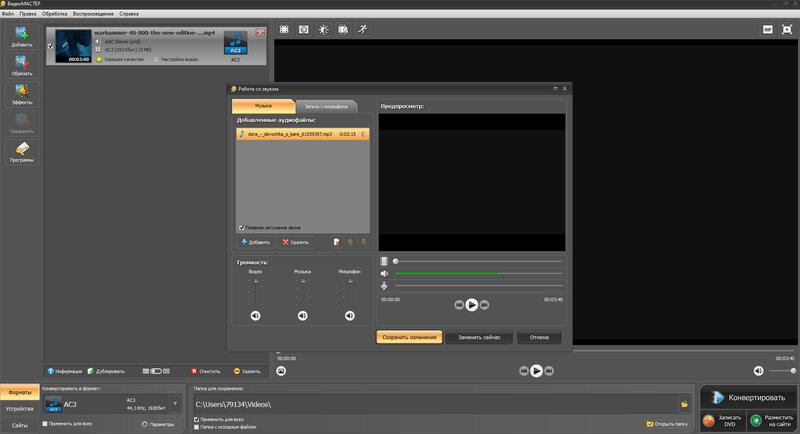800x434 pixels.
Task: Open the folder browse icon for the save path
Action: [684, 404]
